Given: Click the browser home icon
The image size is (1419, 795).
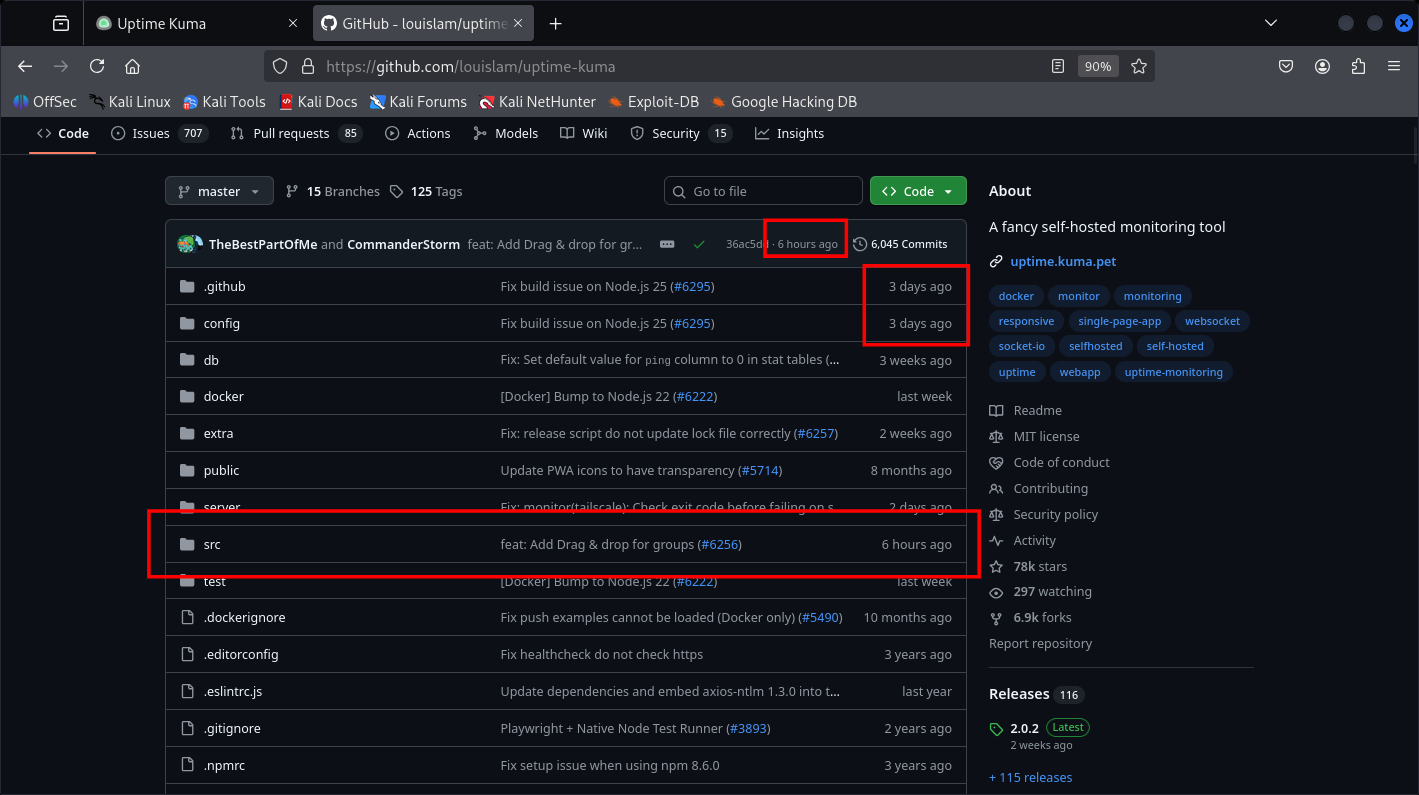Looking at the screenshot, I should pyautogui.click(x=132, y=66).
